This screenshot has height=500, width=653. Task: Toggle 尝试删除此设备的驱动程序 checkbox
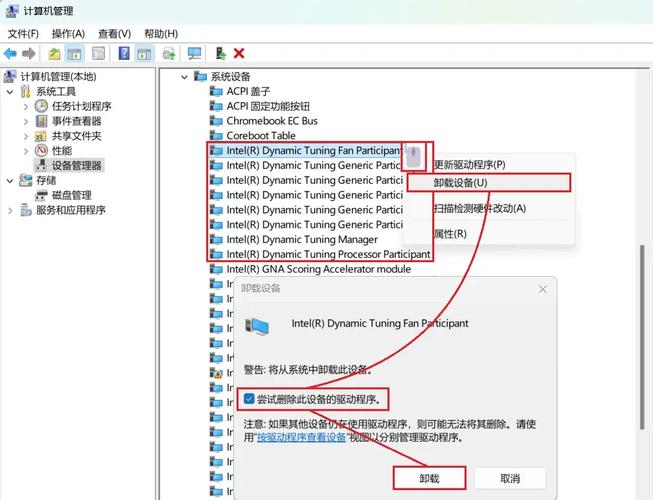click(x=249, y=399)
